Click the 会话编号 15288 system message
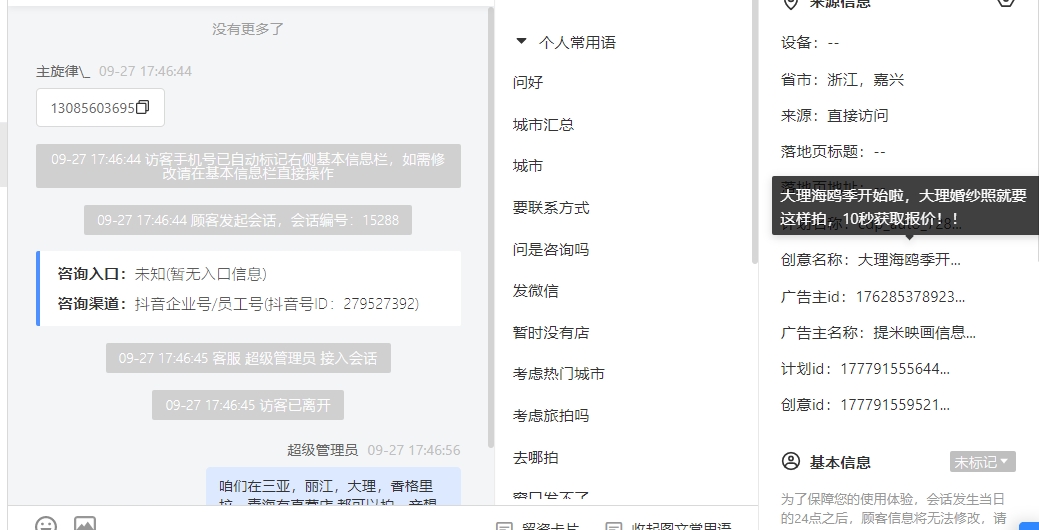Screen dimensions: 1039x530 point(248,220)
